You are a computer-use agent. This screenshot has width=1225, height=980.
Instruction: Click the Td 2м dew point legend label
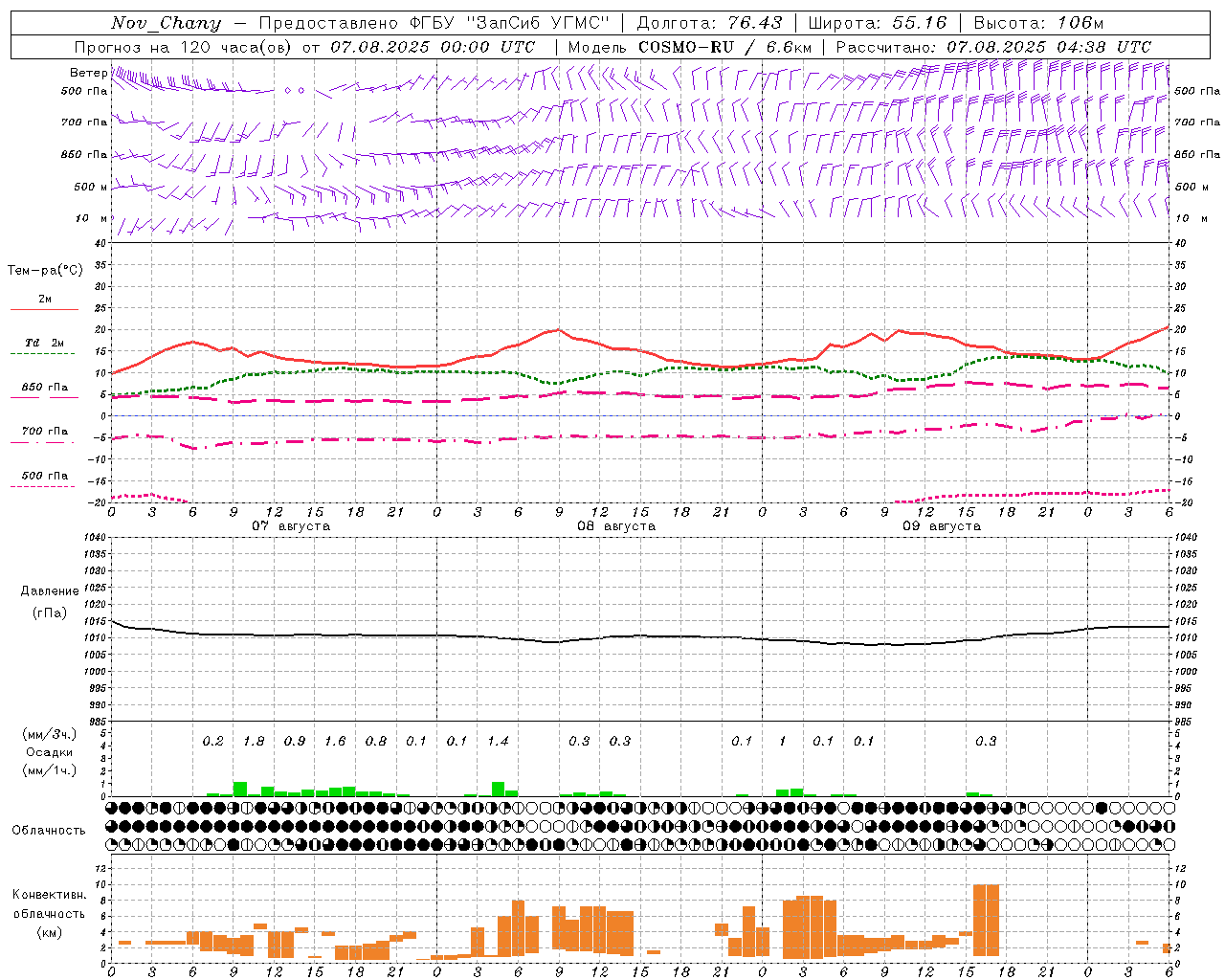44,343
